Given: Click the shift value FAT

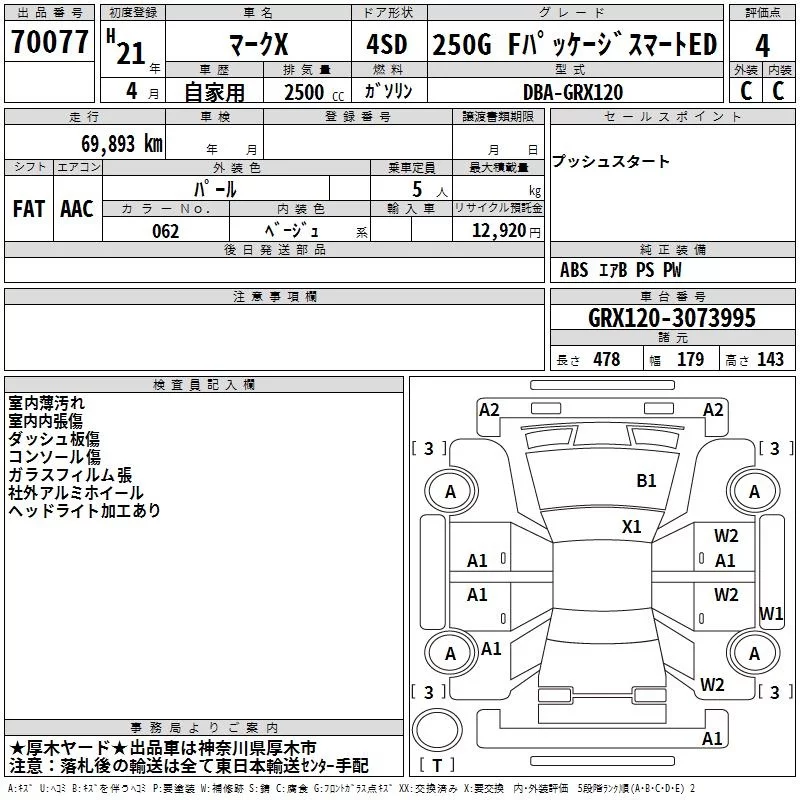Looking at the screenshot, I should pos(29,209).
